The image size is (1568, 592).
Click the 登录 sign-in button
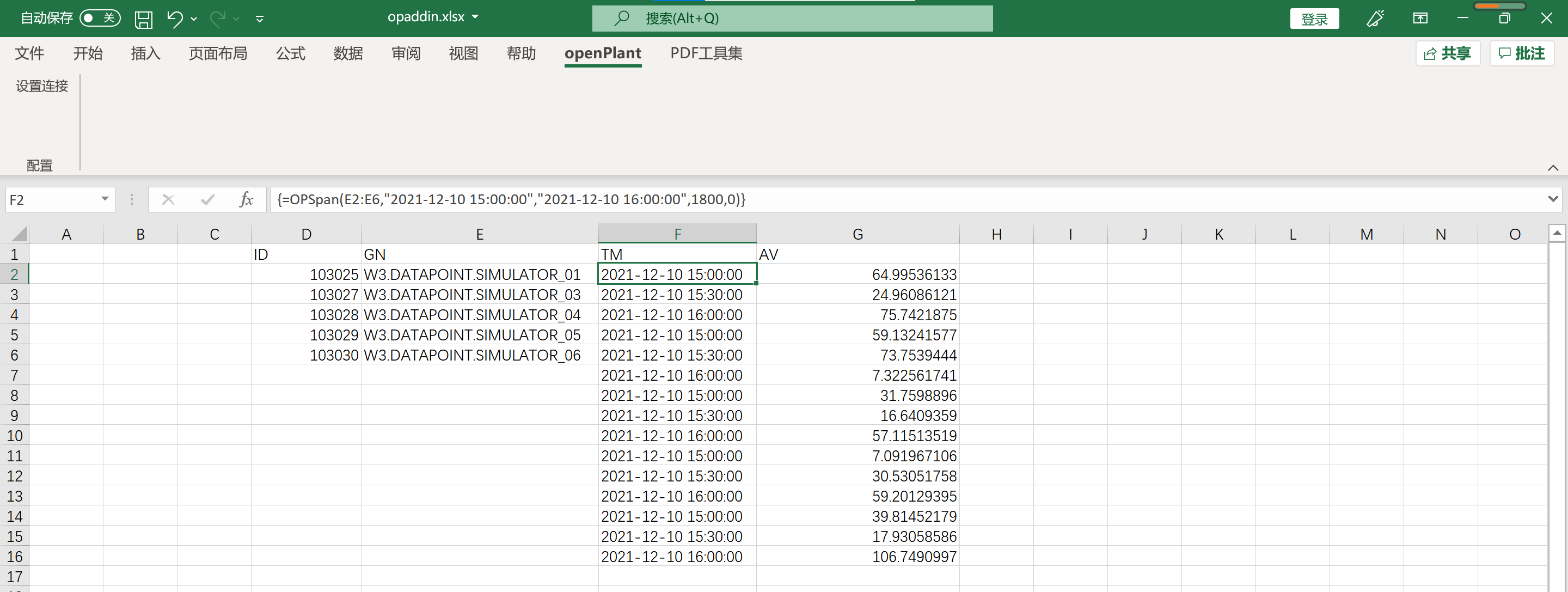pos(1314,19)
